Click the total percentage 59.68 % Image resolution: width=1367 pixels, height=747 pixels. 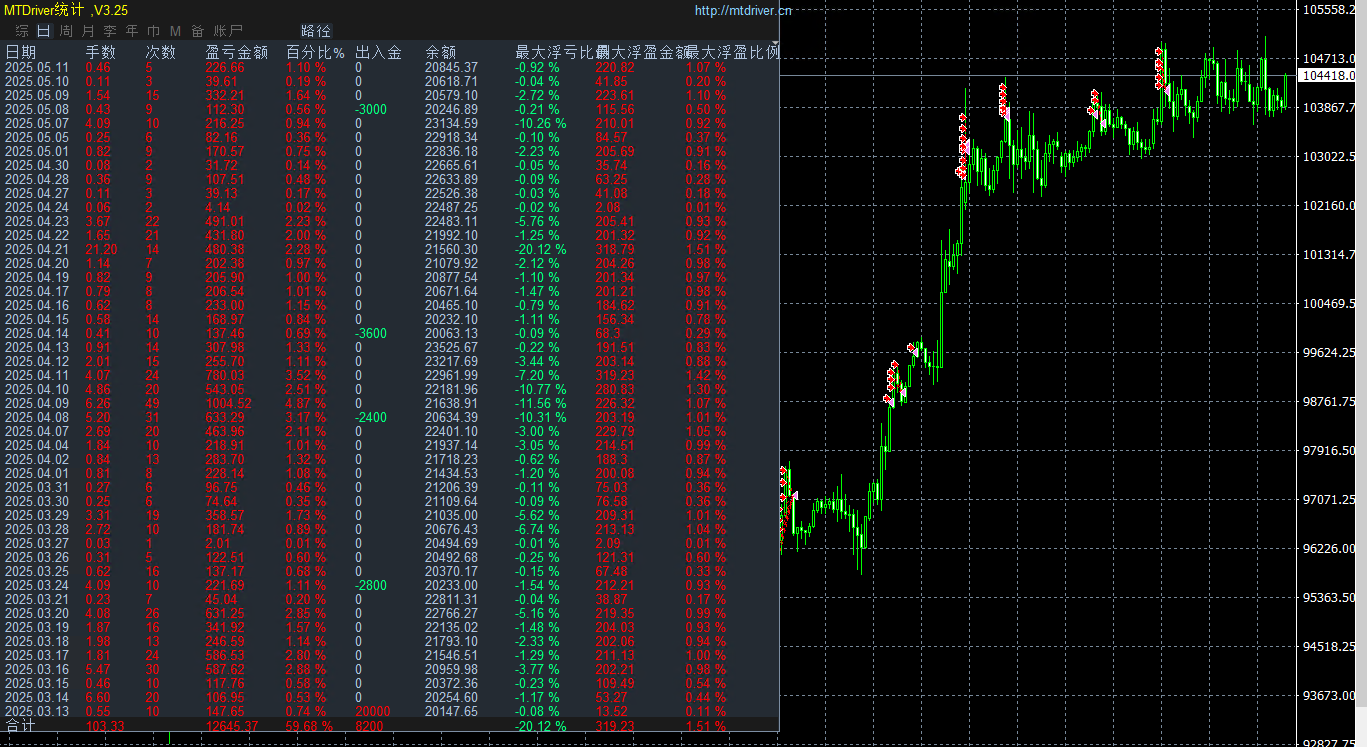(x=309, y=725)
